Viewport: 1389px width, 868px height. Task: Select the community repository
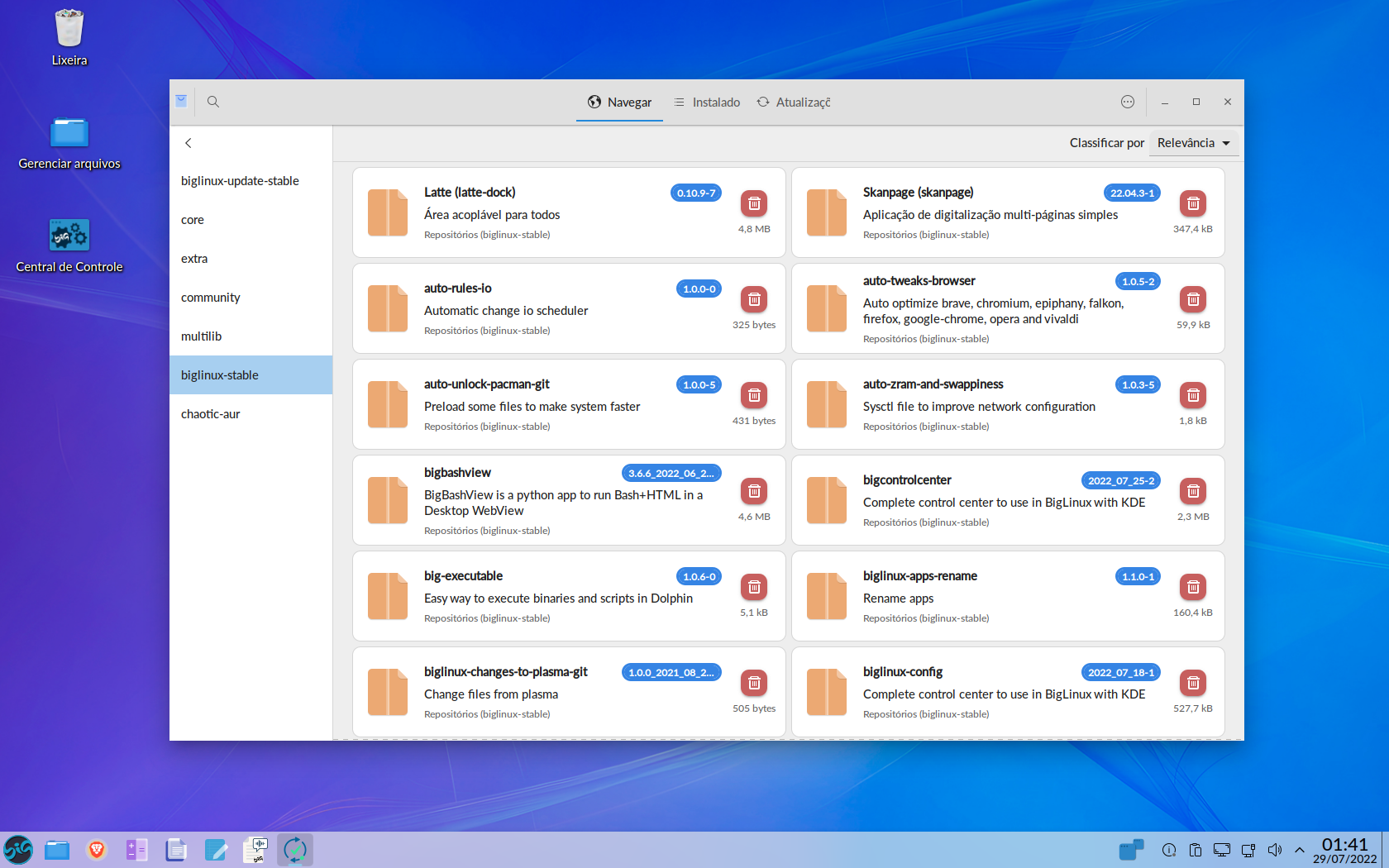251,298
